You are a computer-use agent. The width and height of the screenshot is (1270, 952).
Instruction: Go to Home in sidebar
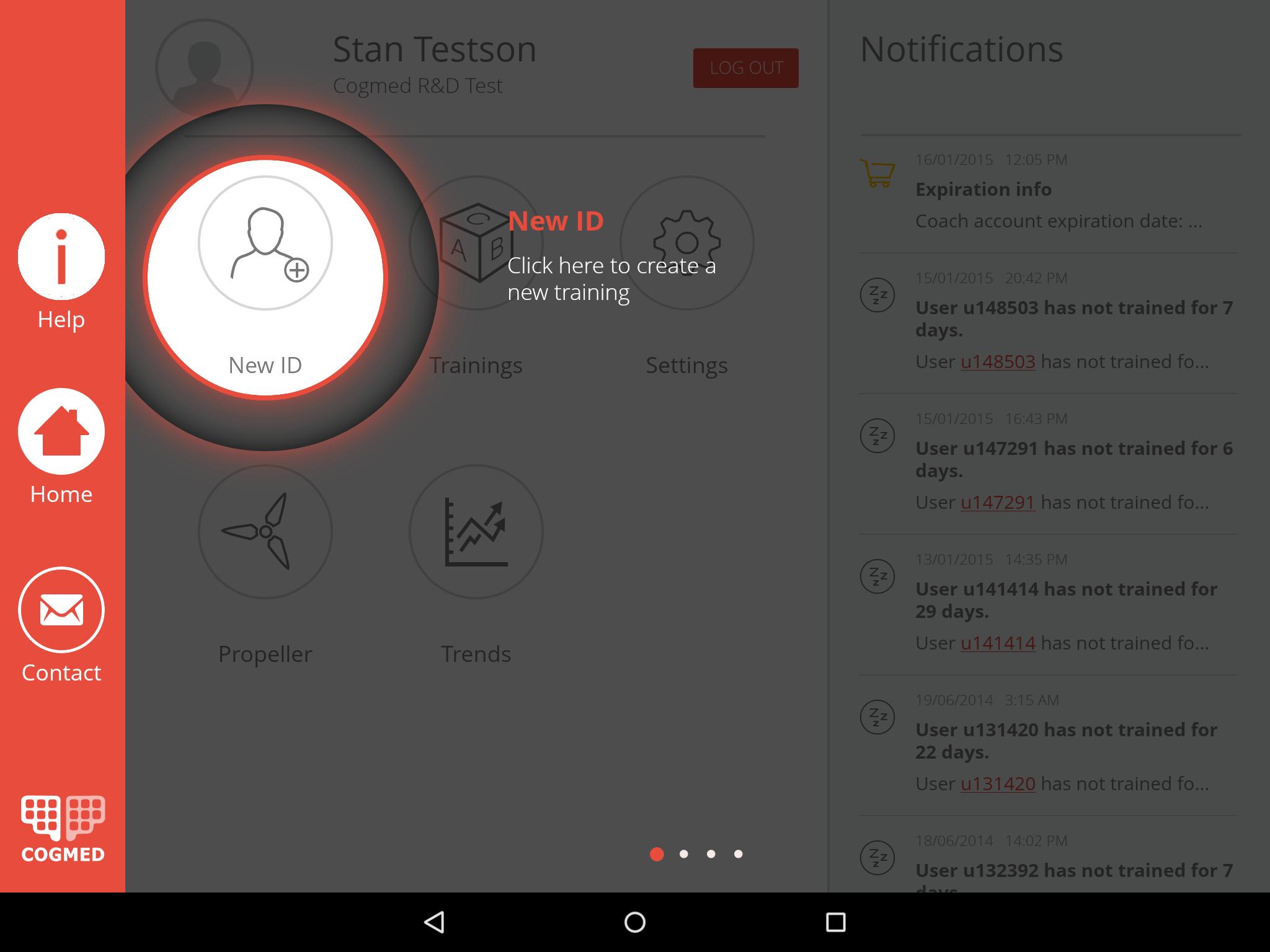click(x=61, y=431)
